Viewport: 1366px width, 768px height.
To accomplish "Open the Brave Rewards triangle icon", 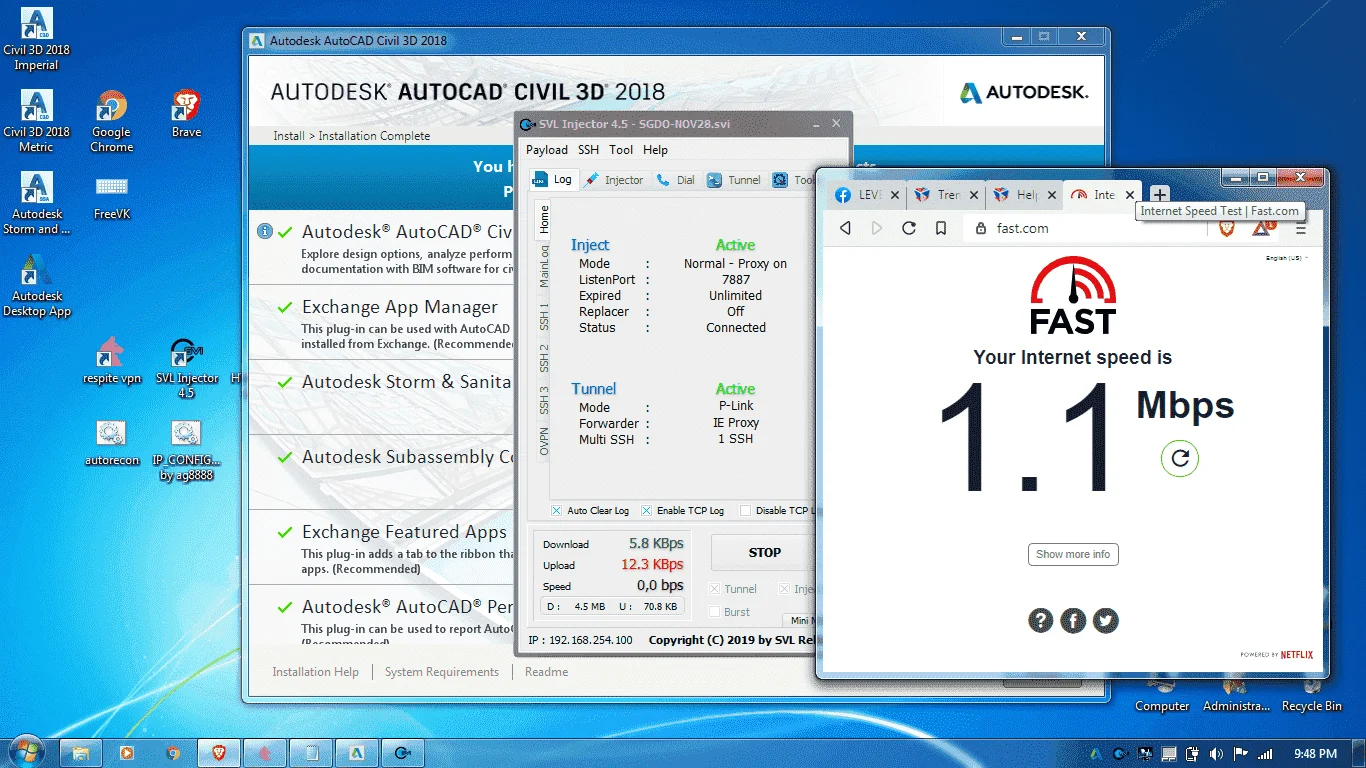I will [1262, 228].
